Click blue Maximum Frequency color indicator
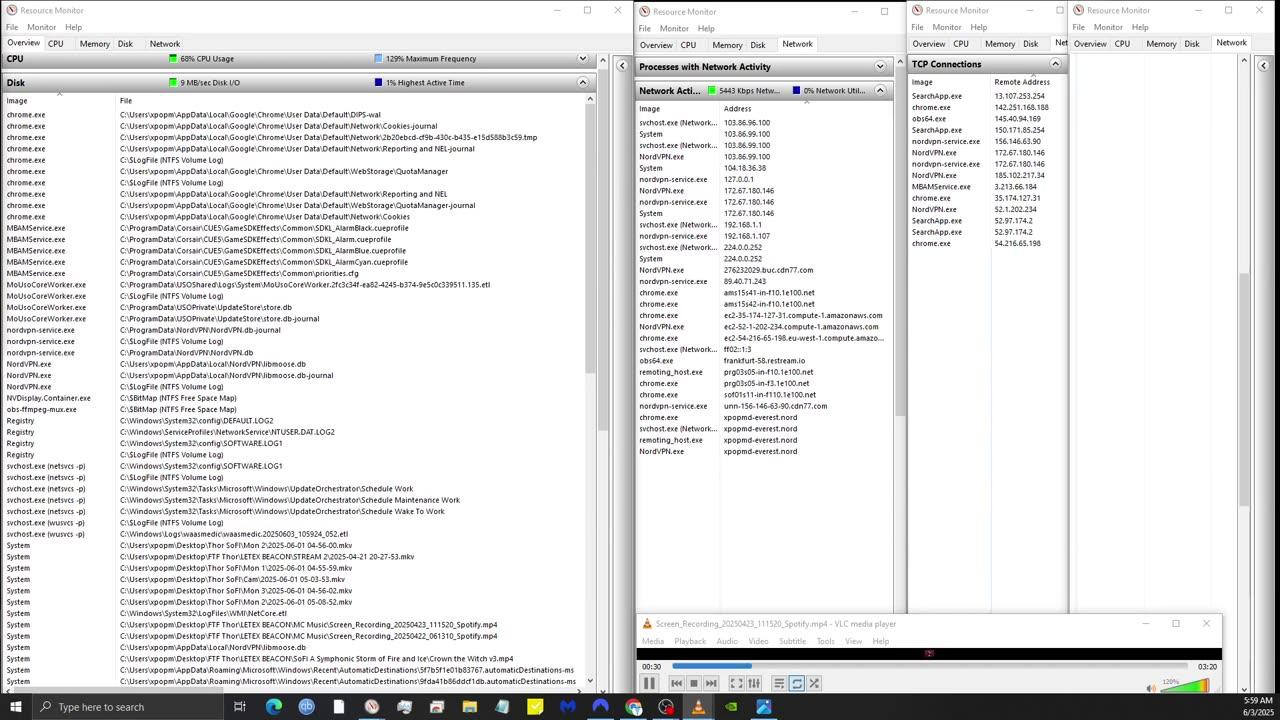Viewport: 1280px width, 720px height. click(x=378, y=59)
